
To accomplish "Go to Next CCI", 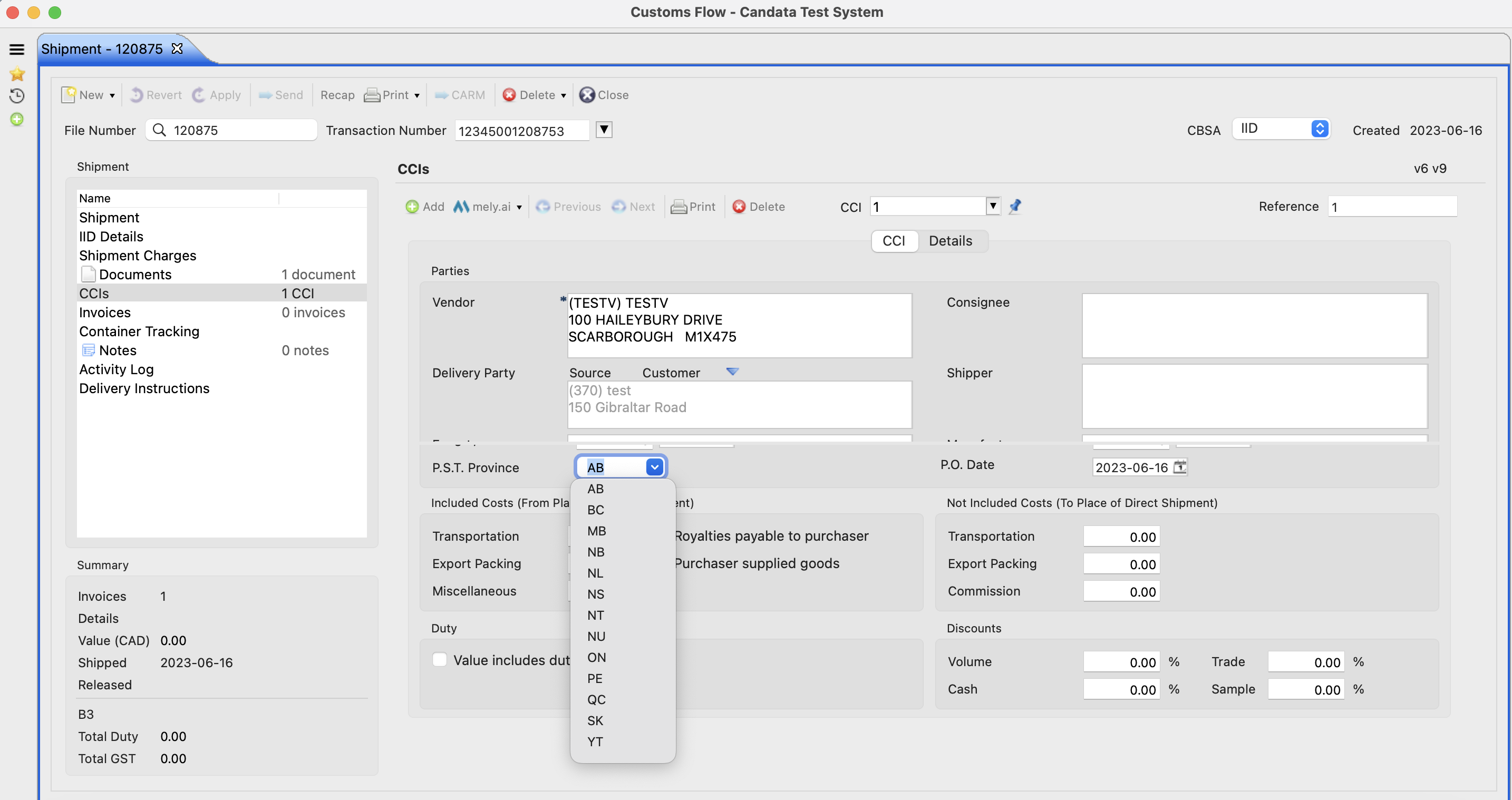I will coord(633,207).
